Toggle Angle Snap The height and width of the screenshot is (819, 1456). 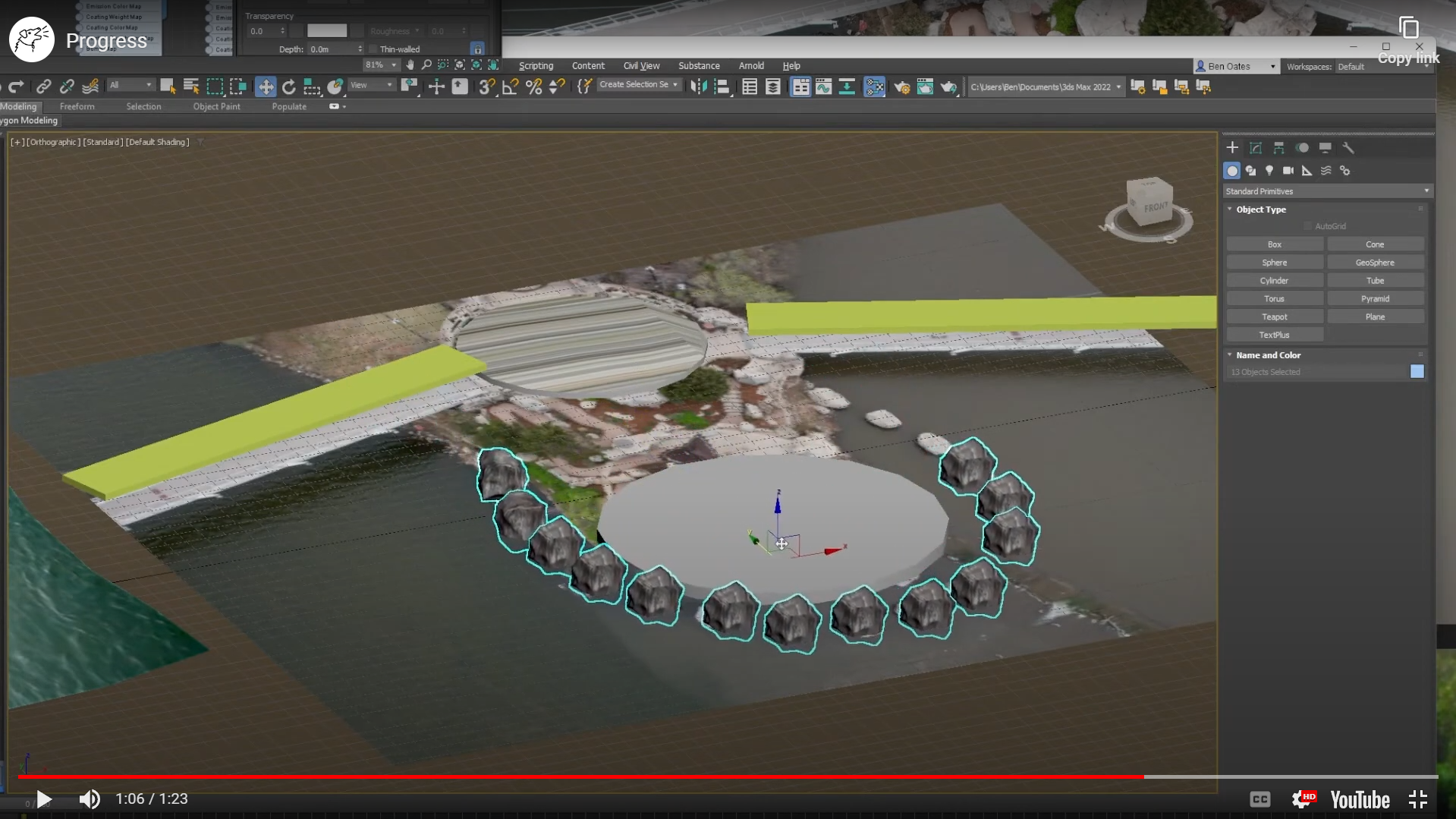click(x=511, y=87)
